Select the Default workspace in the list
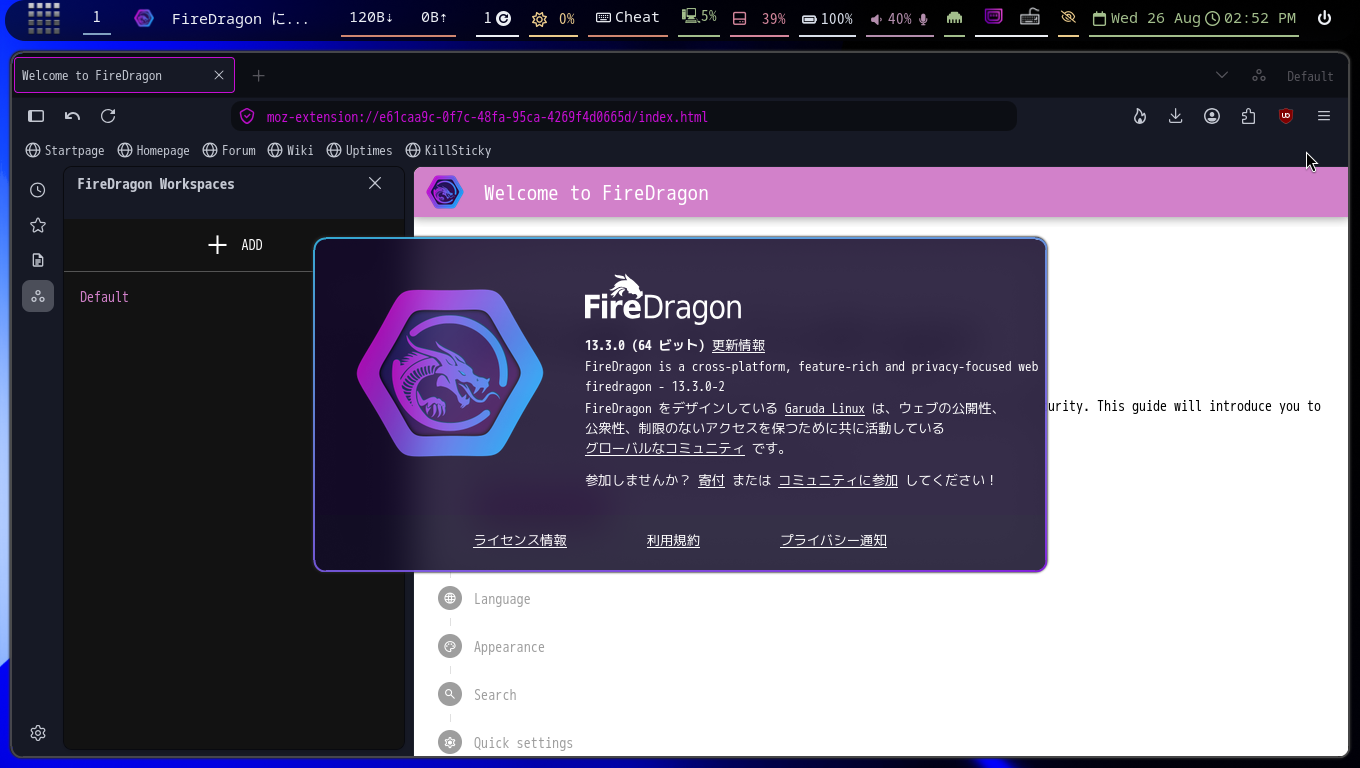Screen dimensions: 1360x768 pos(104,297)
